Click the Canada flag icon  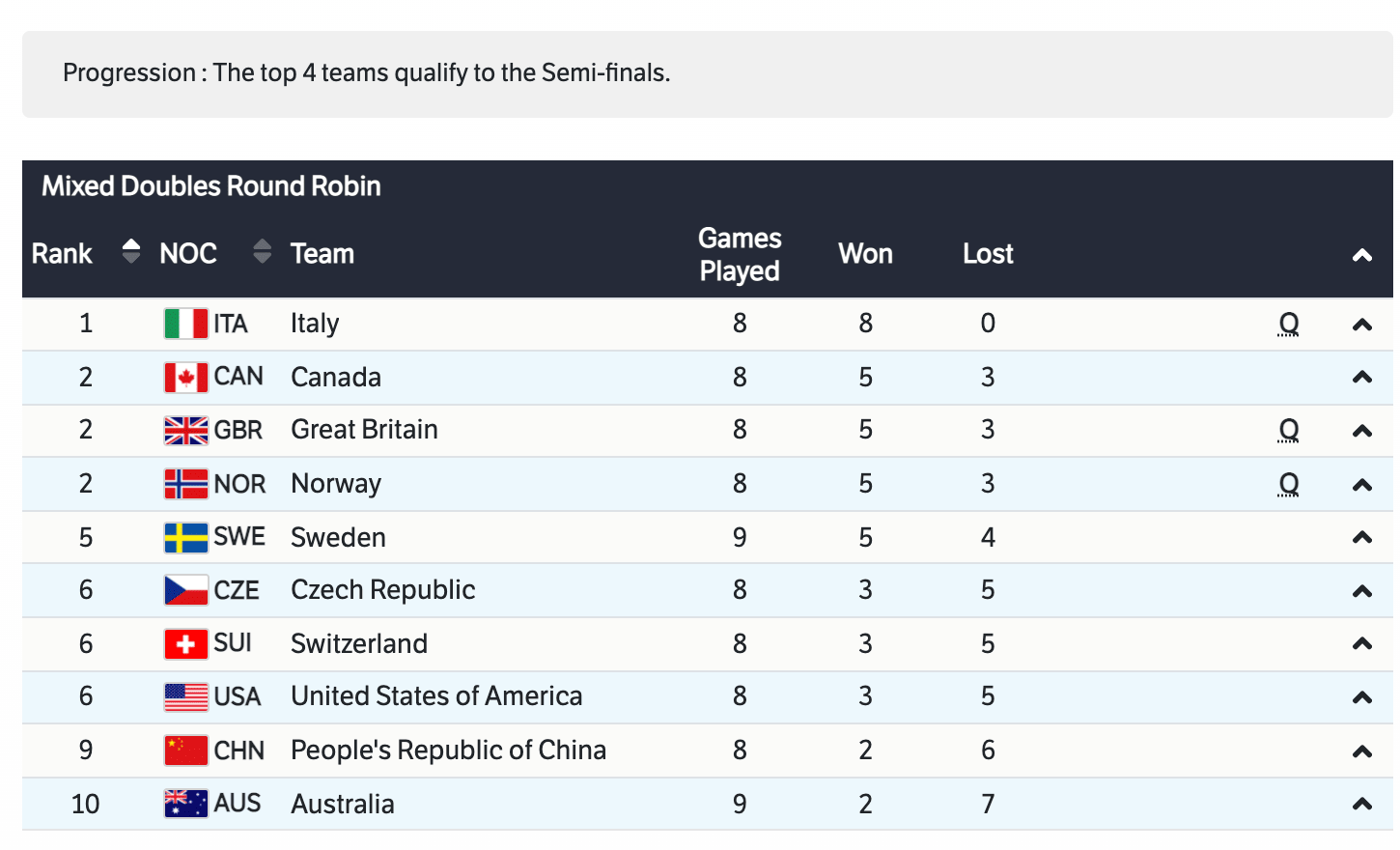click(185, 377)
